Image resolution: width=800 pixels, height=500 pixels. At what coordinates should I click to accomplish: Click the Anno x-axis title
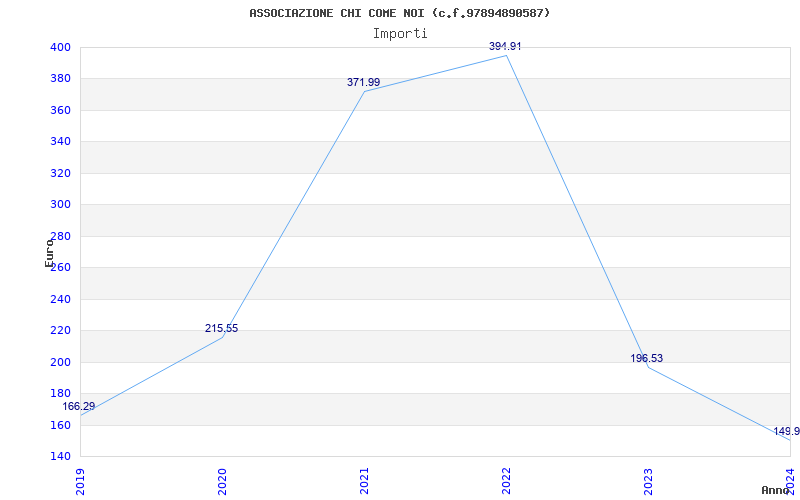point(775,490)
